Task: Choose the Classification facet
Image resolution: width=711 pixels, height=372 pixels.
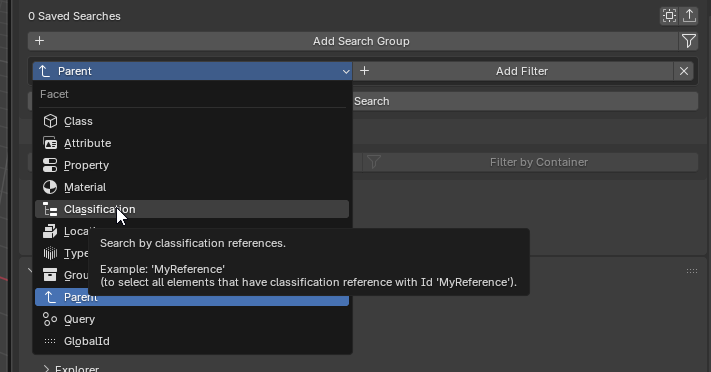Action: pos(192,209)
